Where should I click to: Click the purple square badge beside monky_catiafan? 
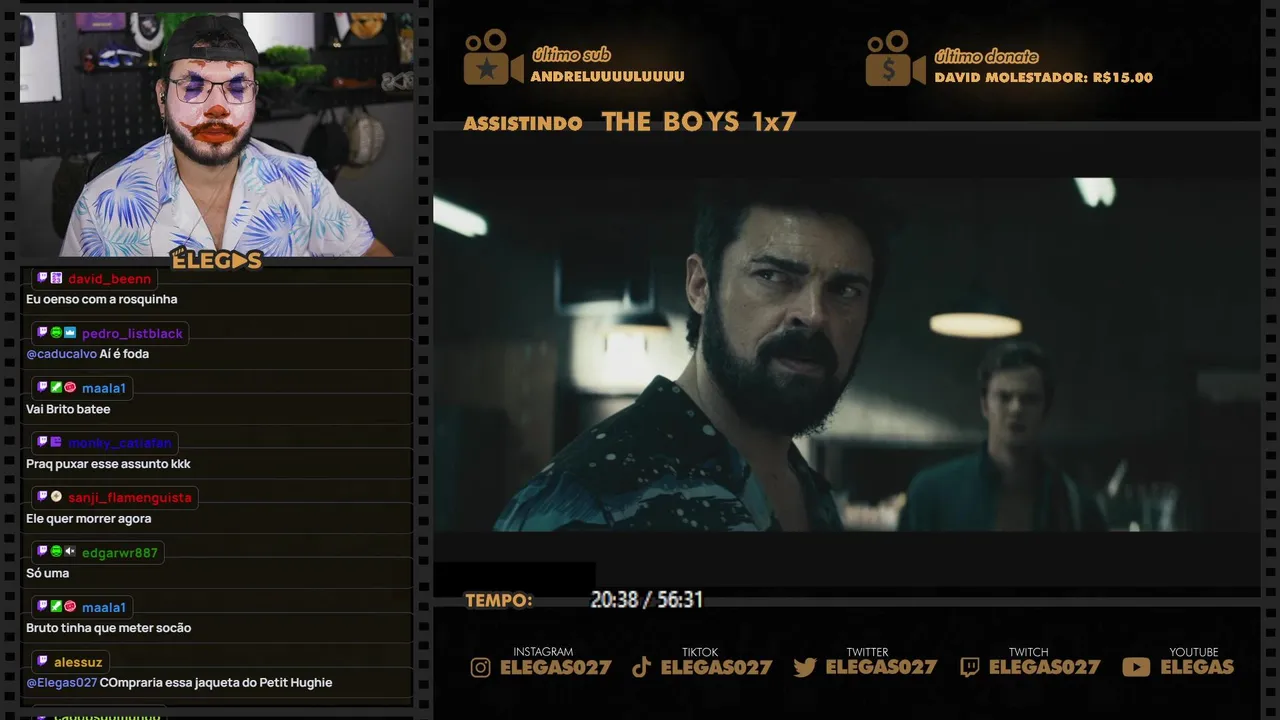click(57, 442)
